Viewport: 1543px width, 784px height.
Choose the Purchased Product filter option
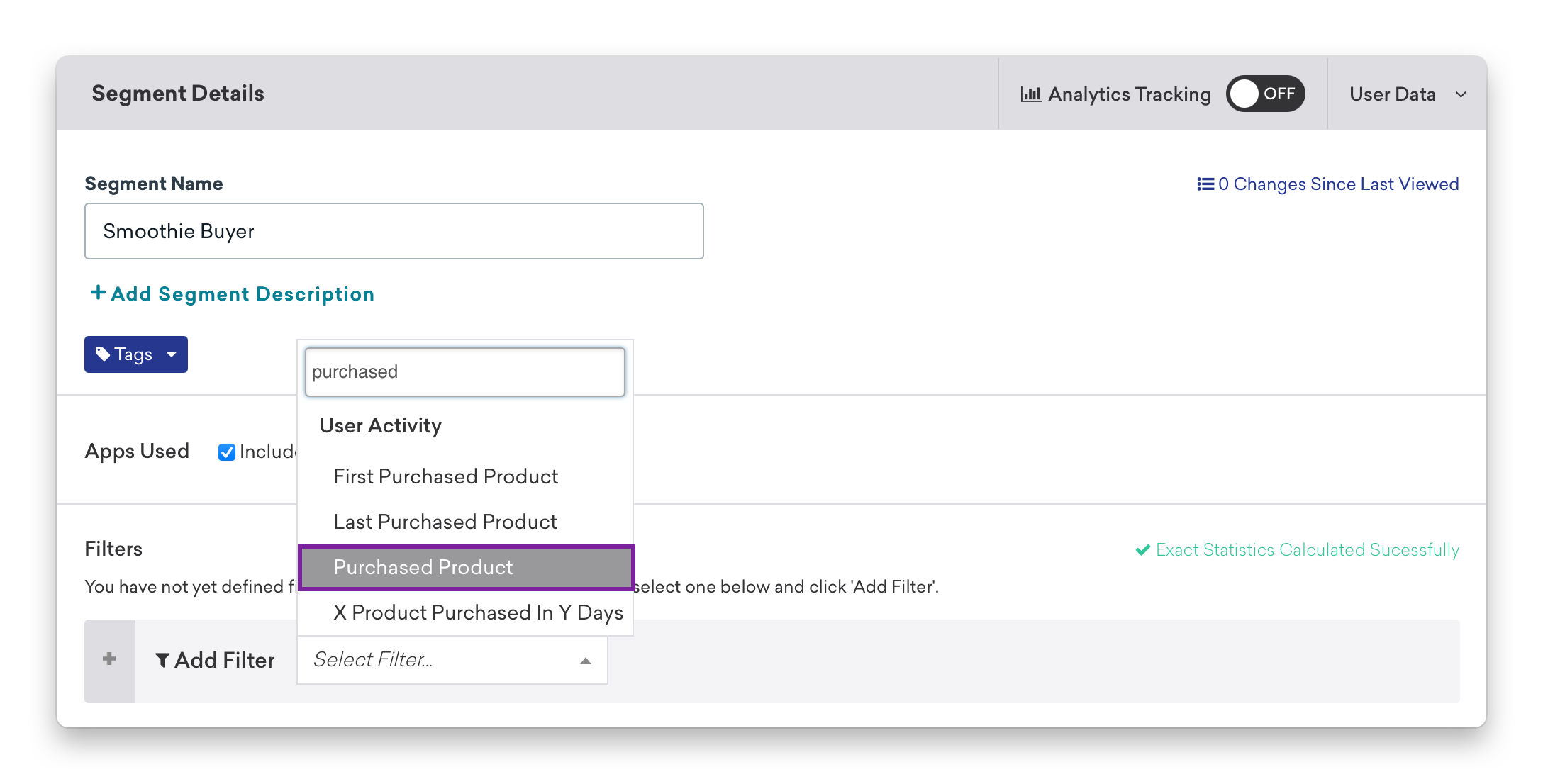tap(467, 567)
